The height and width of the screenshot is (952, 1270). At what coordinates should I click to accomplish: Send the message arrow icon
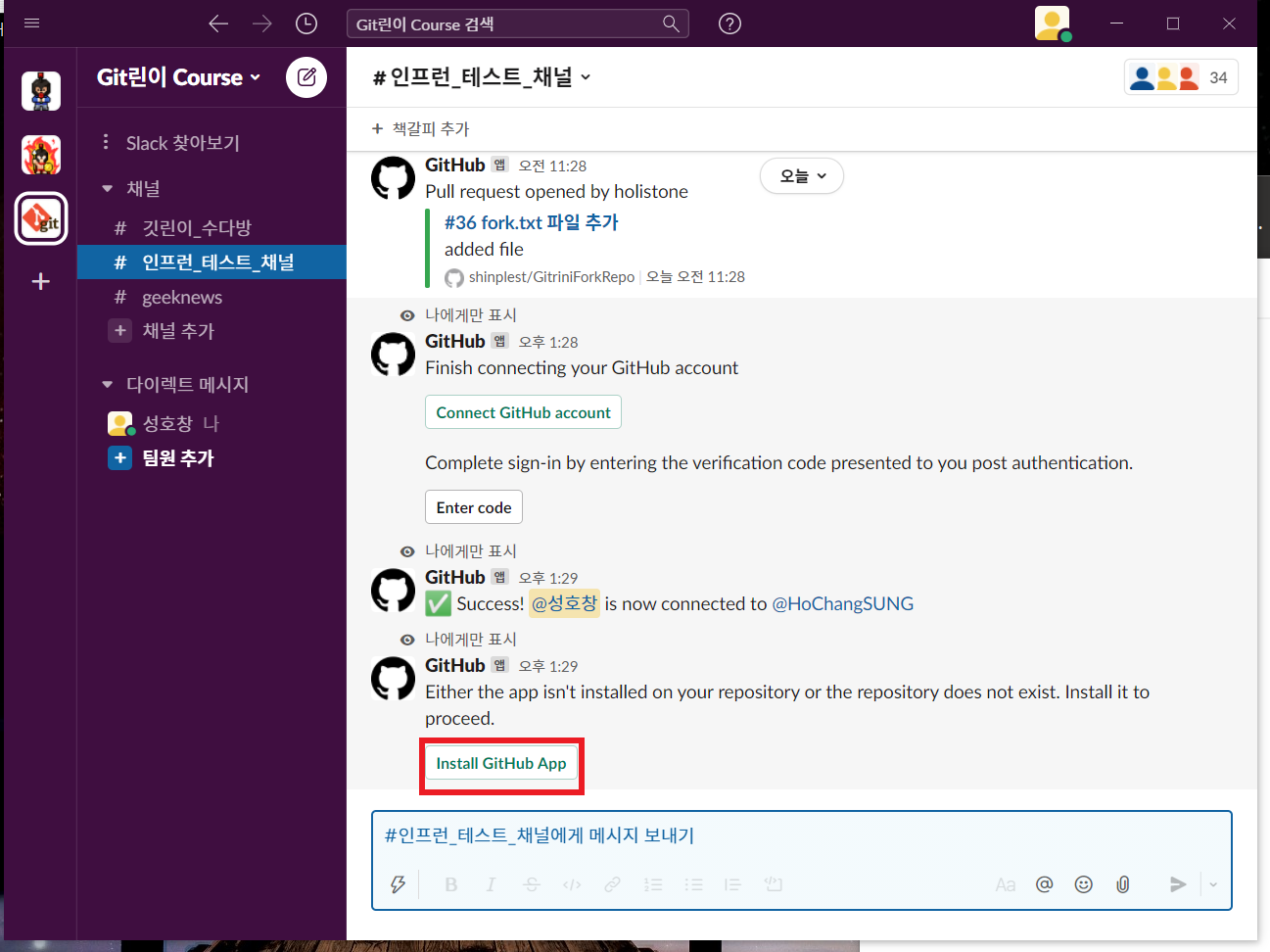click(1178, 884)
